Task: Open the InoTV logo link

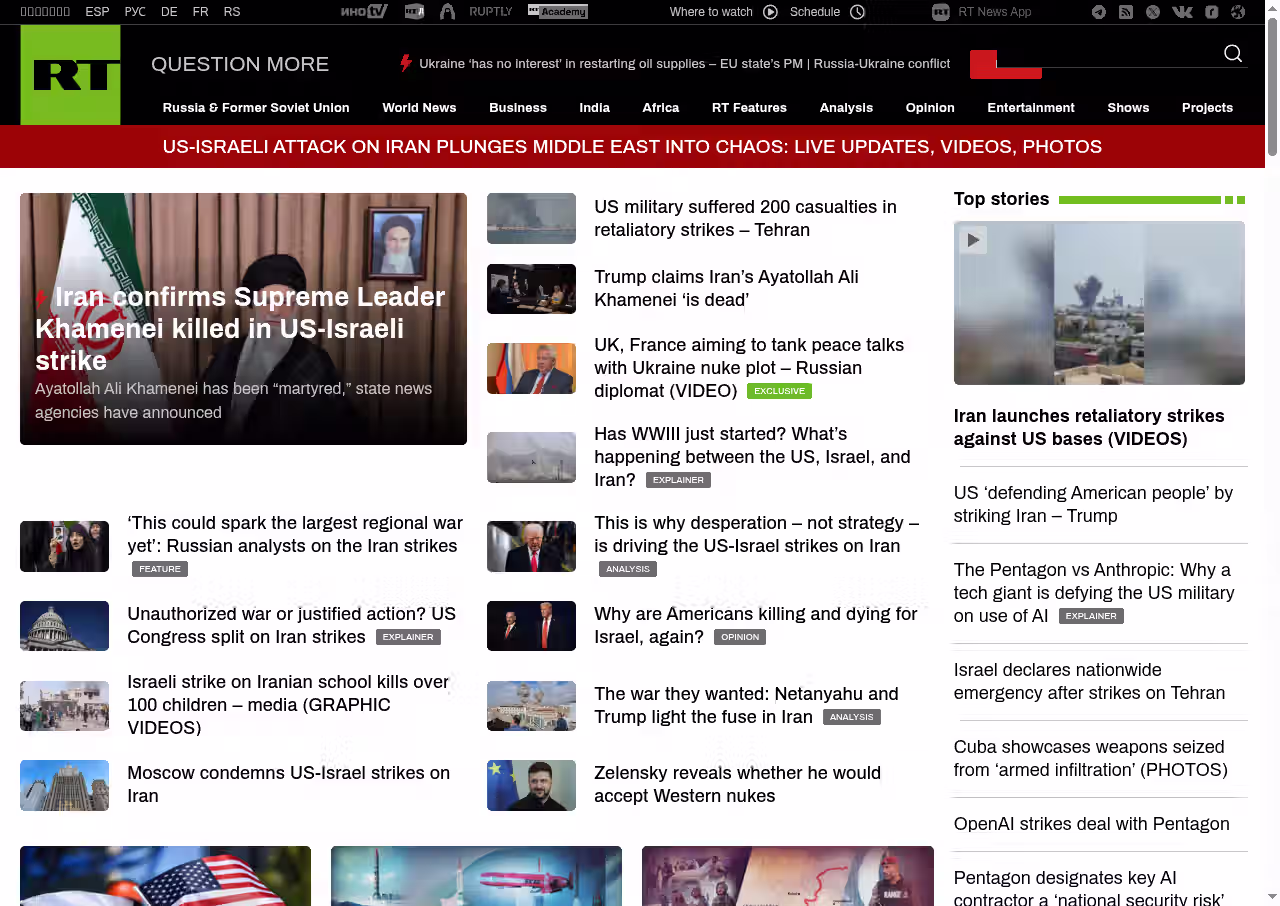Action: coord(363,12)
